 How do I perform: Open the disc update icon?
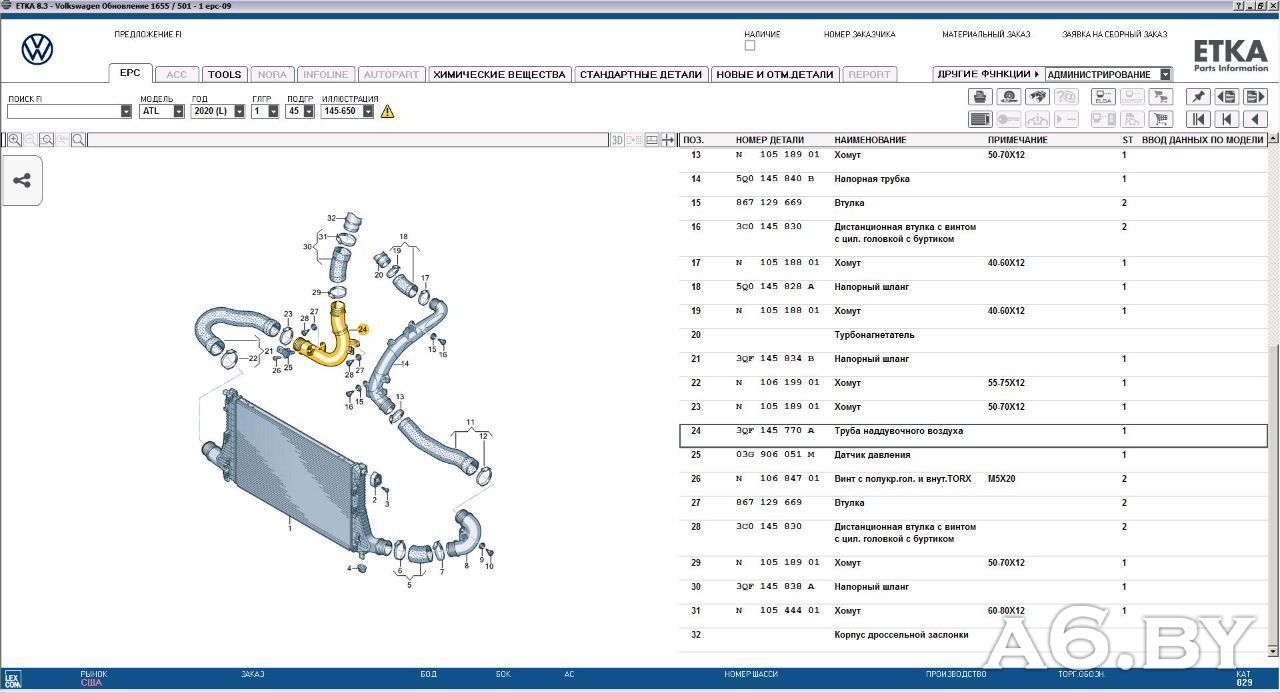tap(1009, 97)
